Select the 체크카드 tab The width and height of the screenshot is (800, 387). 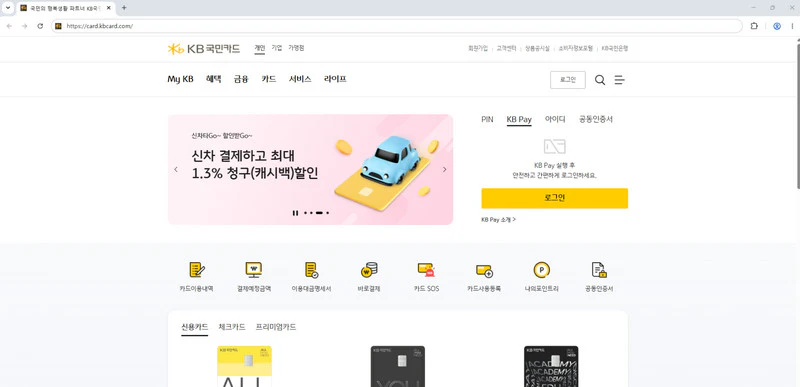coord(232,327)
